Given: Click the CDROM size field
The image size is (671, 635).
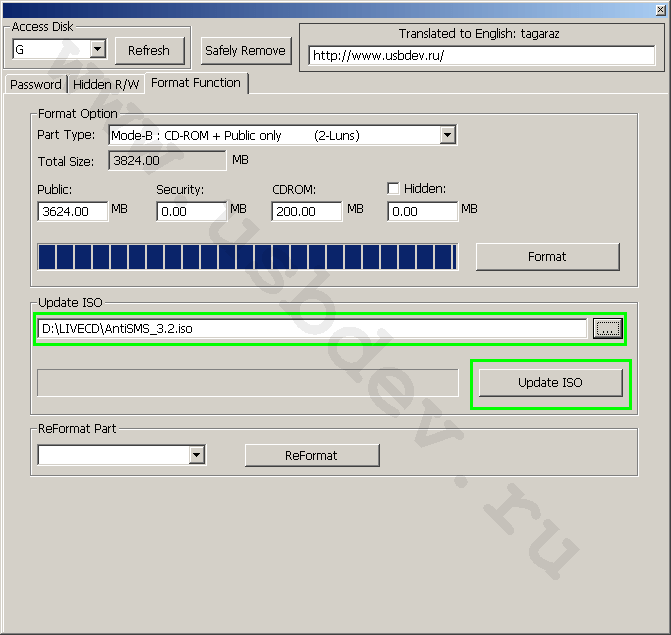Looking at the screenshot, I should 307,211.
